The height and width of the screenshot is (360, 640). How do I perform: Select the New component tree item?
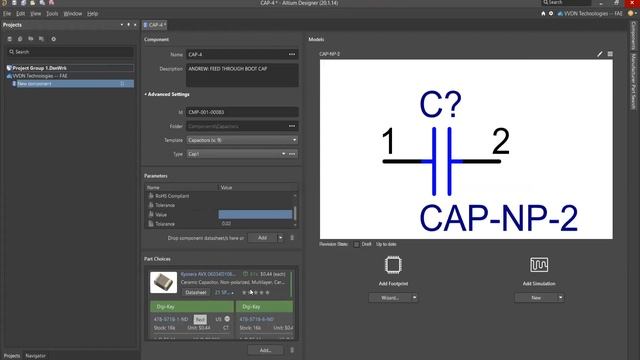(x=73, y=84)
